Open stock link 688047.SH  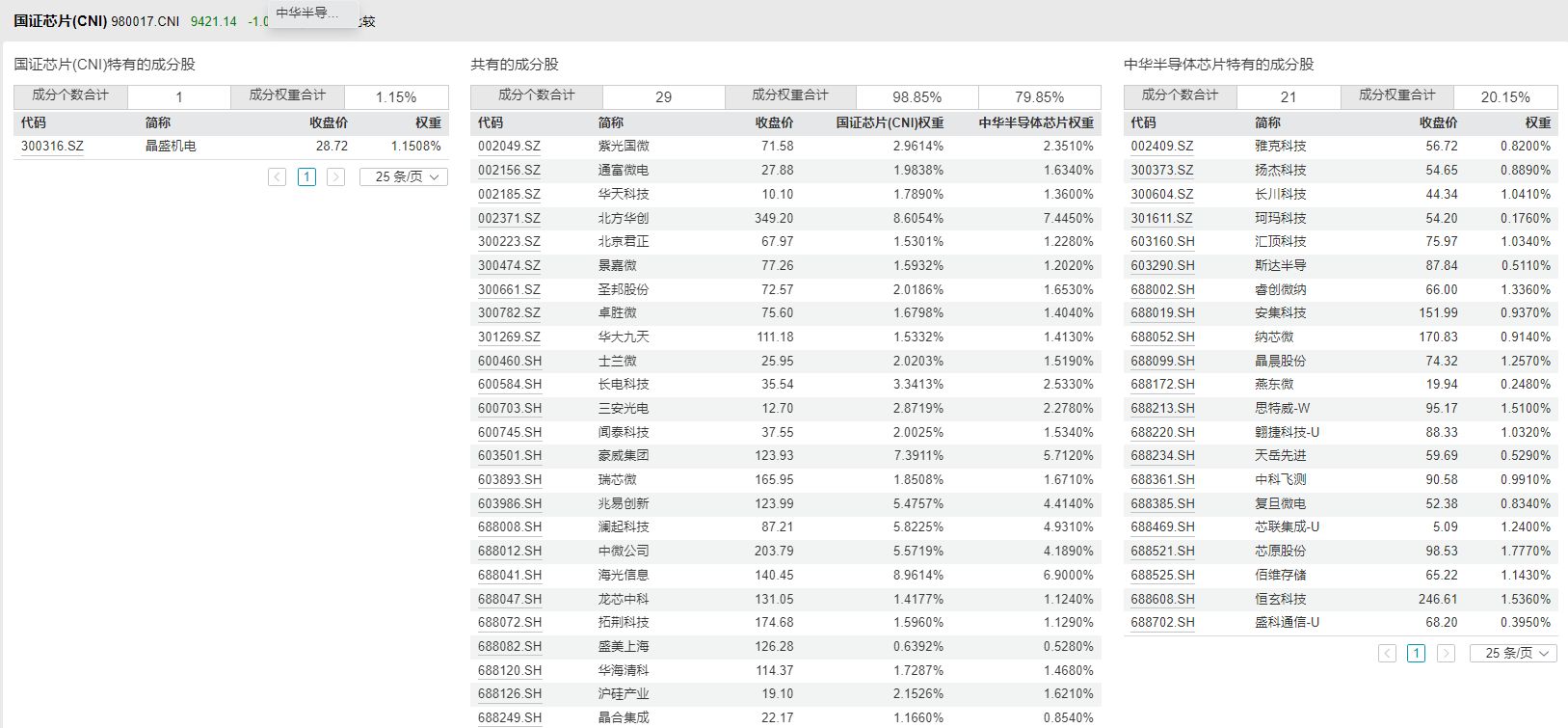pos(510,600)
